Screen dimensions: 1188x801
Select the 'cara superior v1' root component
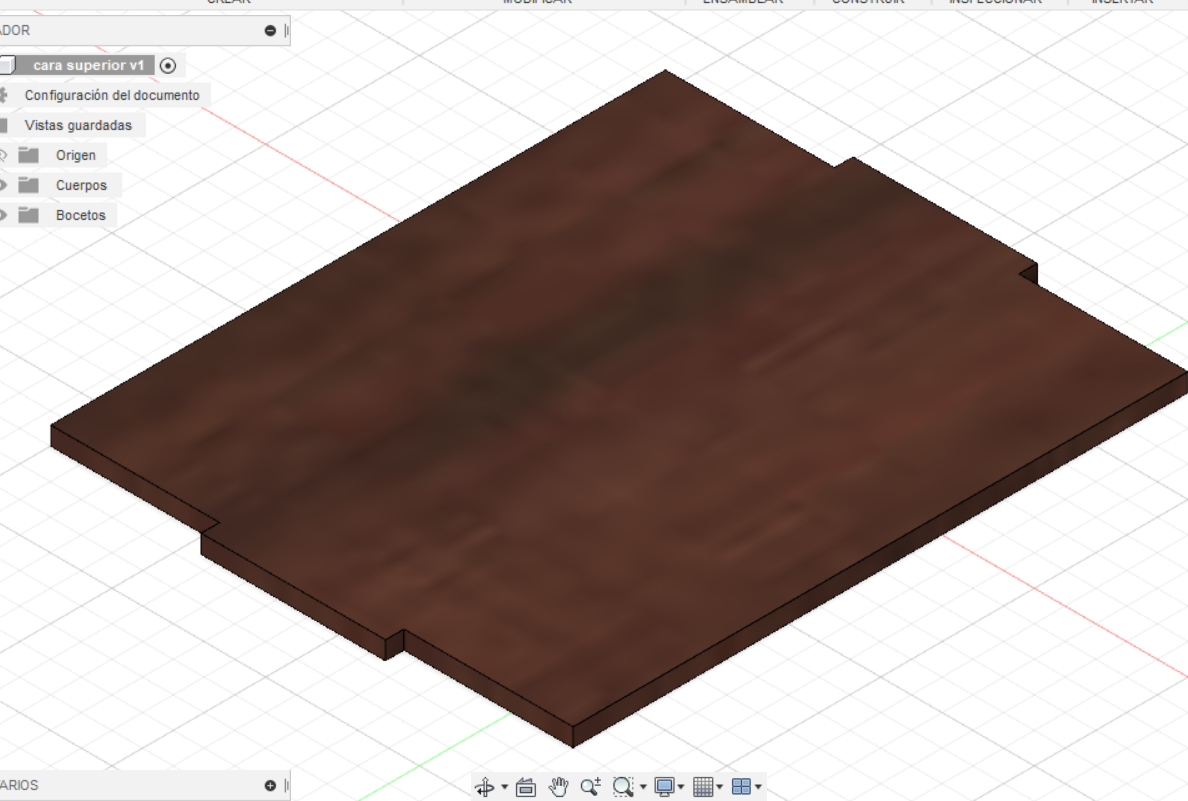tap(88, 66)
